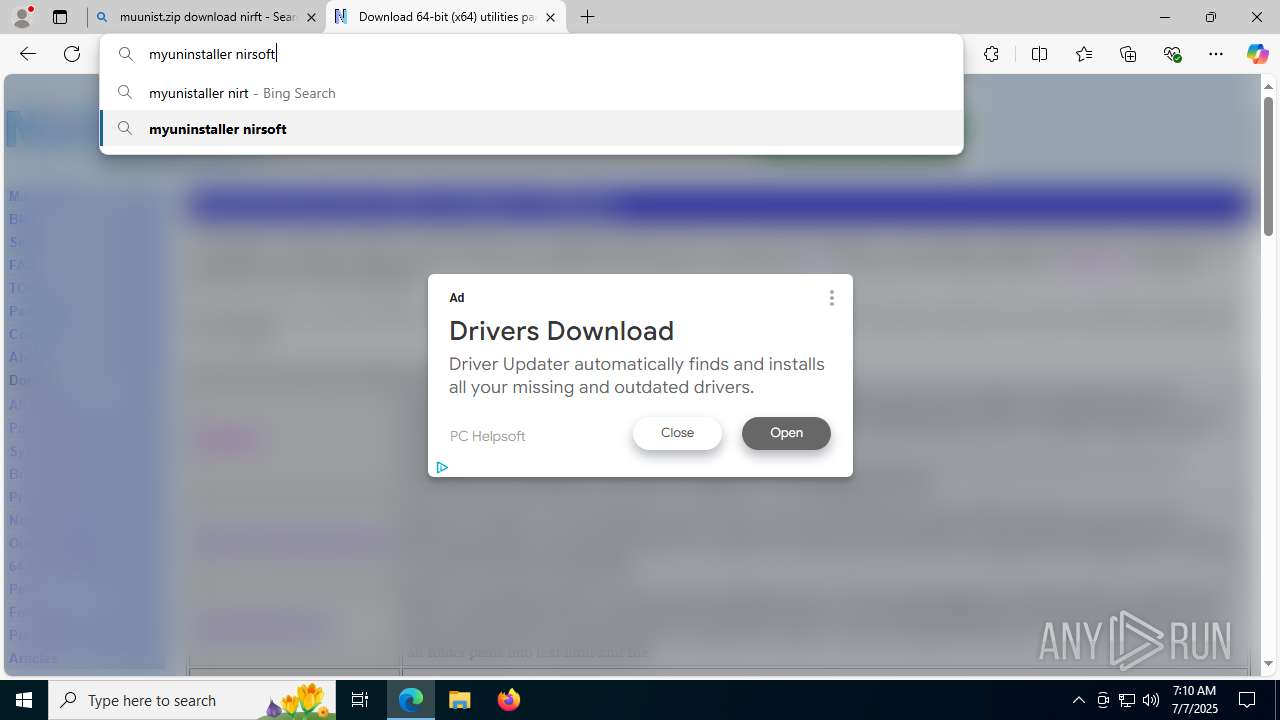1280x720 pixels.
Task: Open Edge Settings and more menu
Action: [x=1216, y=54]
